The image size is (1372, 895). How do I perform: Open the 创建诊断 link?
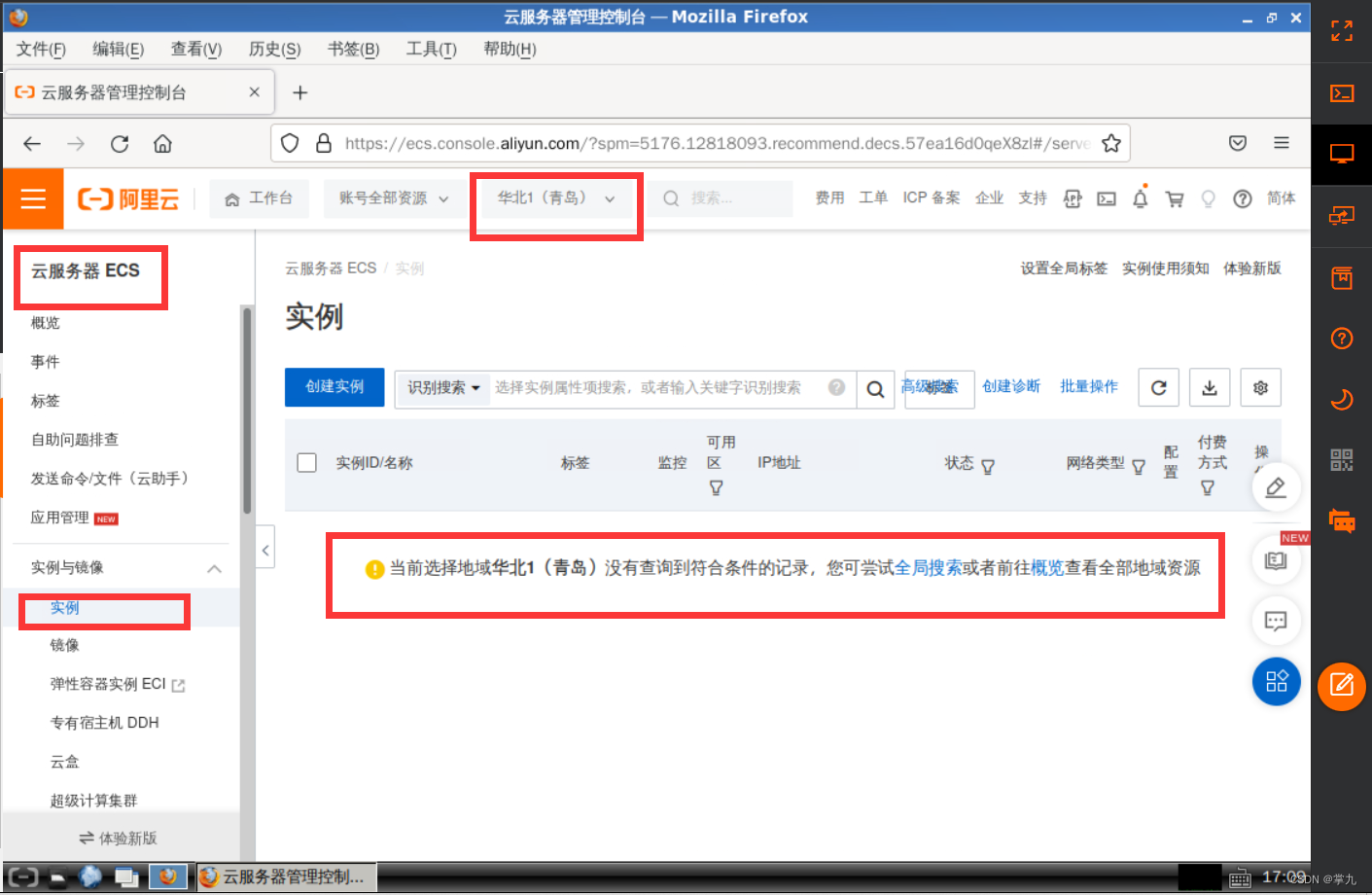(1011, 386)
